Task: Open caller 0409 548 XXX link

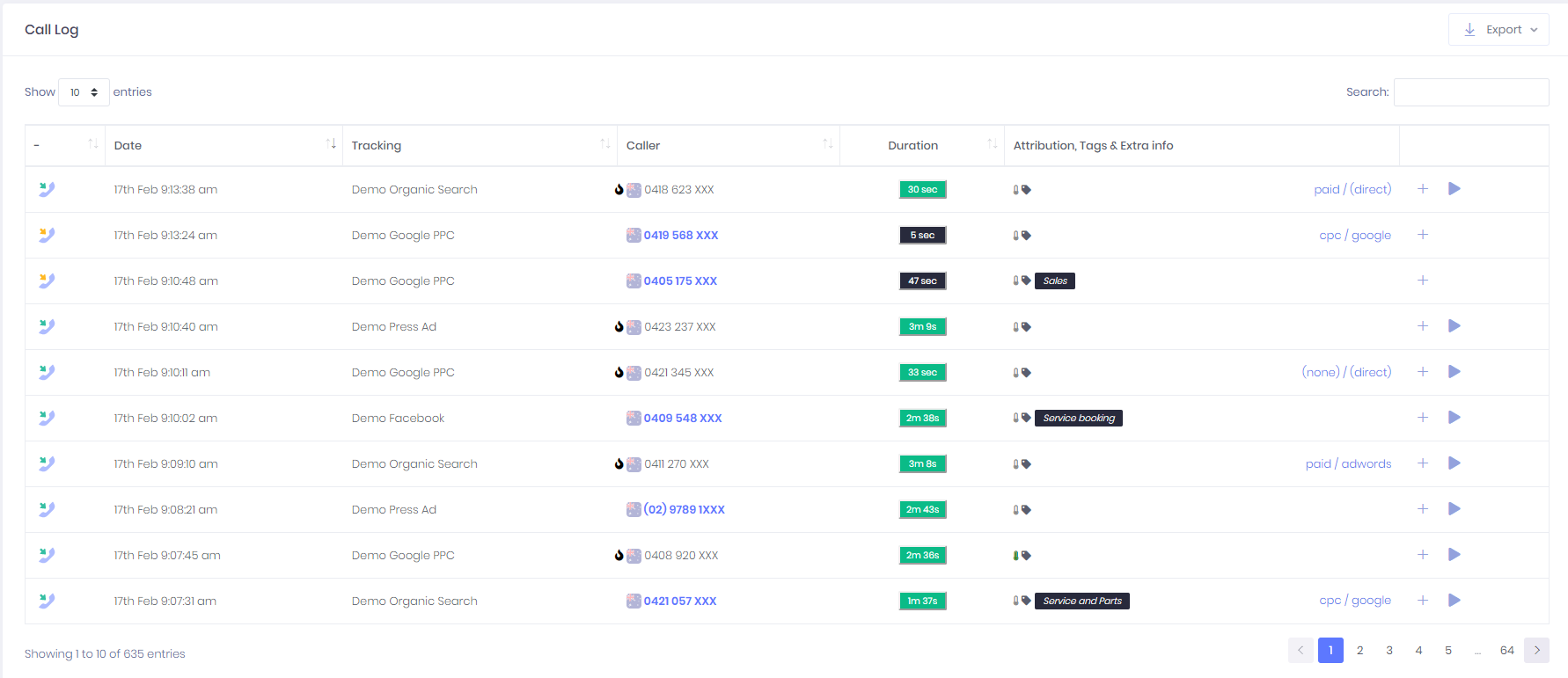Action: (683, 418)
